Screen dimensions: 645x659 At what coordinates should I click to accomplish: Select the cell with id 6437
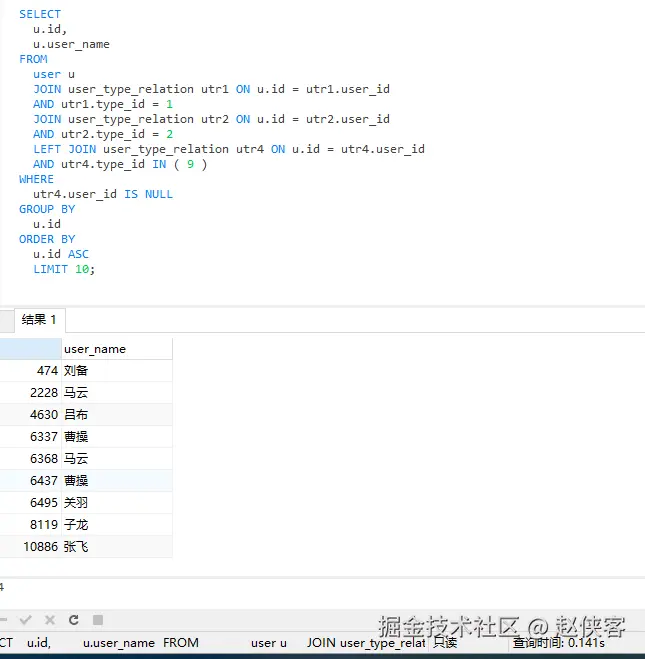[31, 481]
